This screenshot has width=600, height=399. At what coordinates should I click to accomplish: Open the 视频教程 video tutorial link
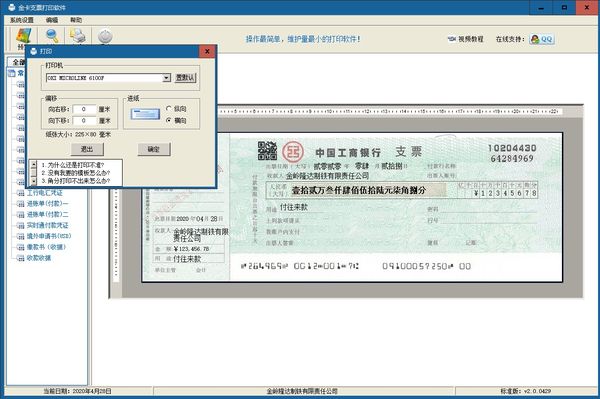click(x=466, y=39)
